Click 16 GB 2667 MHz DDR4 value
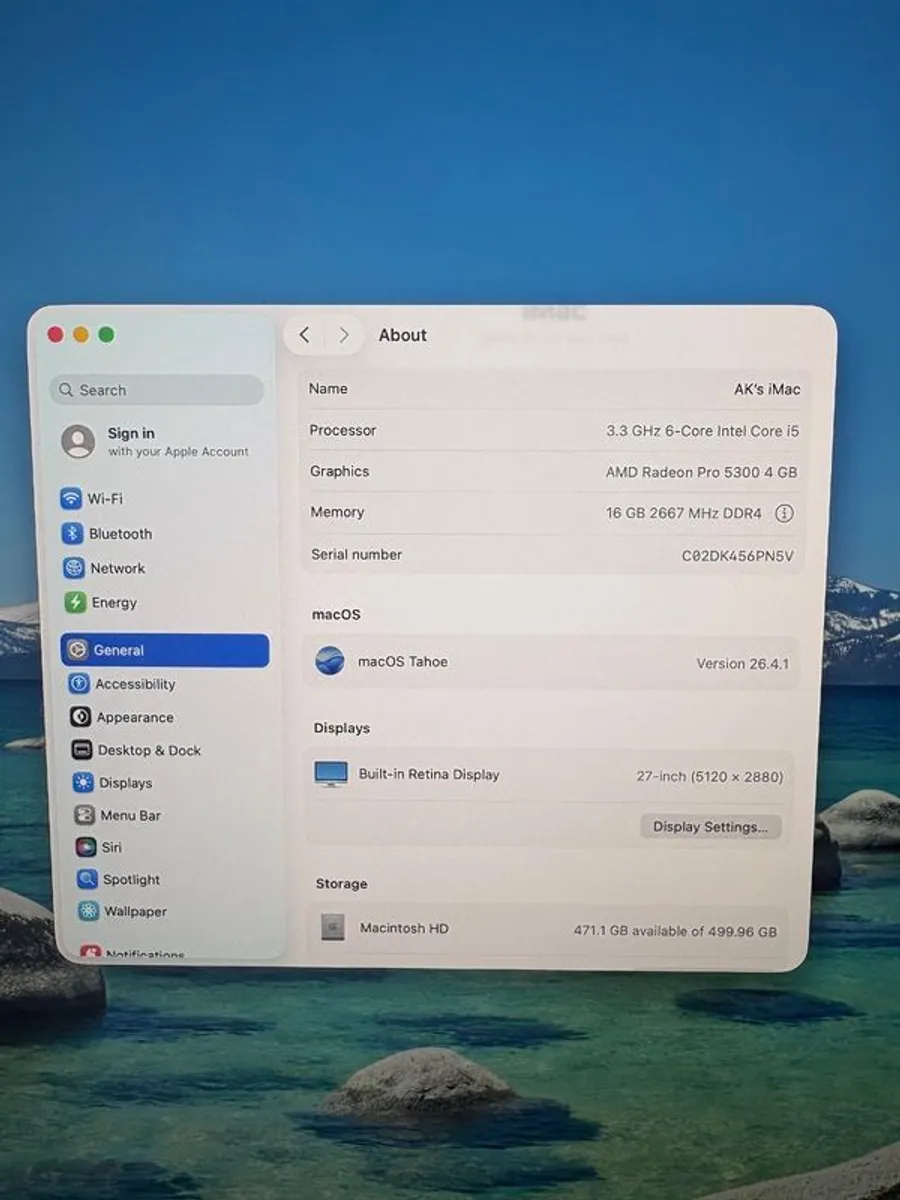 click(x=684, y=513)
